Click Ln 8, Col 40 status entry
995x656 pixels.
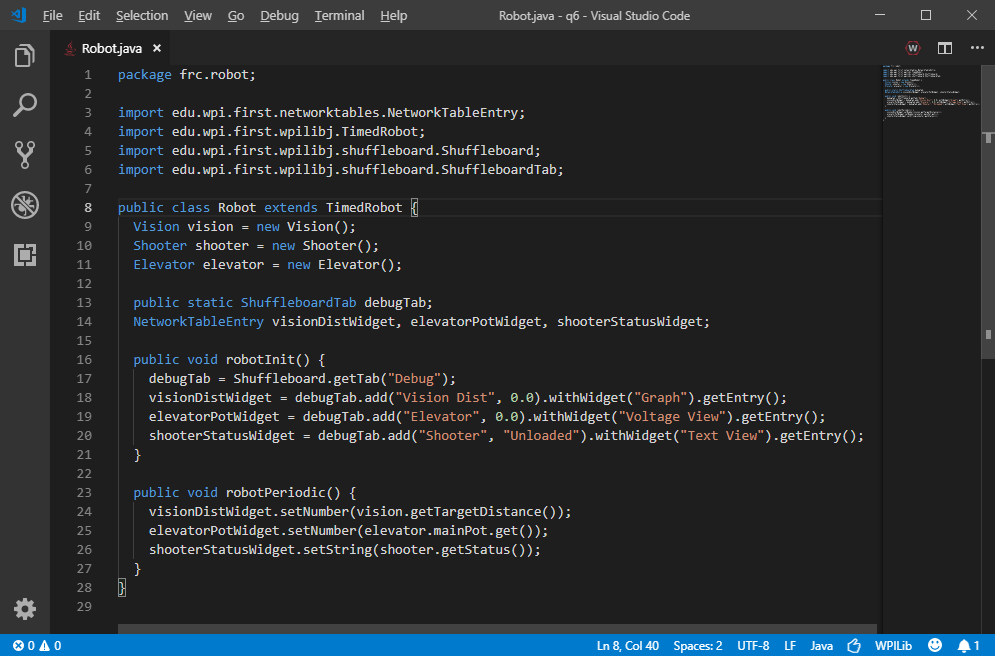point(627,646)
